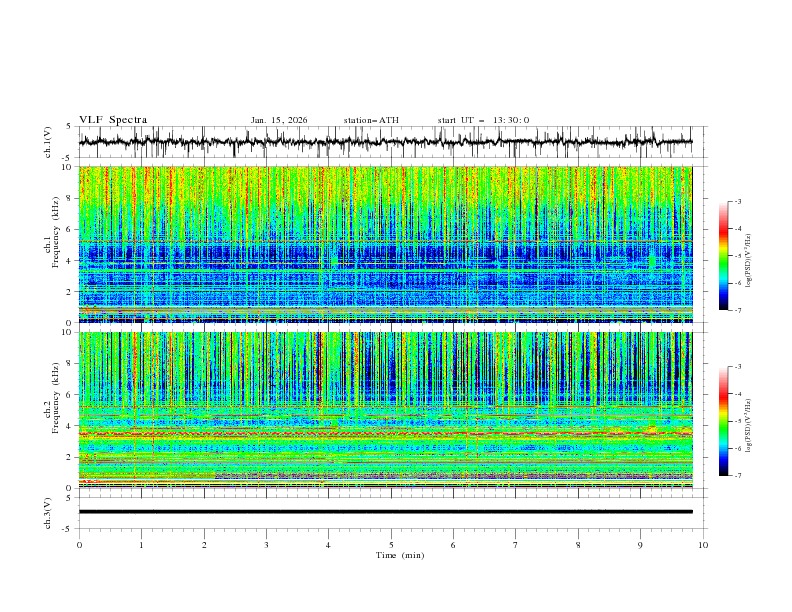The height and width of the screenshot is (612, 792).
Task: Click the ch.1(V) axis label
Action: click(x=49, y=142)
